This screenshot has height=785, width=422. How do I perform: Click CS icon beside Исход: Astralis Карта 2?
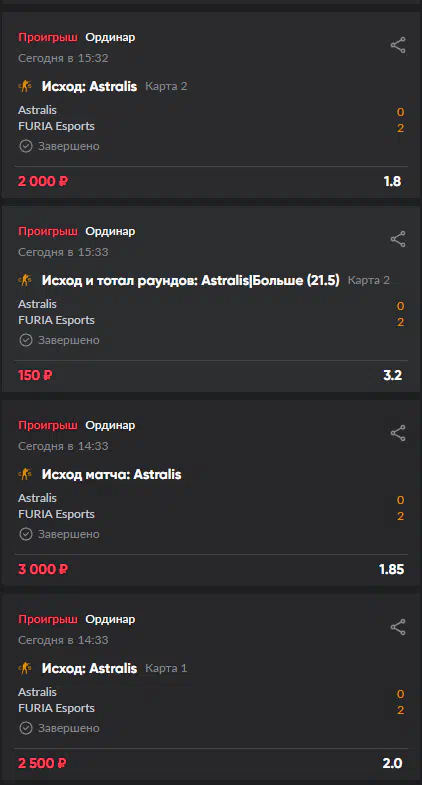pyautogui.click(x=25, y=86)
